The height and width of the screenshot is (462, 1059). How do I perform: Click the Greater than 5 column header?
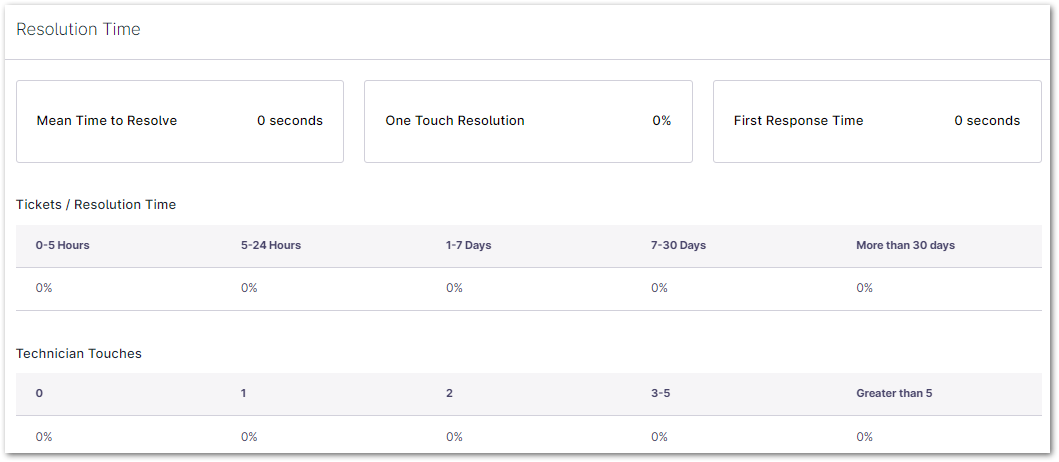click(894, 394)
